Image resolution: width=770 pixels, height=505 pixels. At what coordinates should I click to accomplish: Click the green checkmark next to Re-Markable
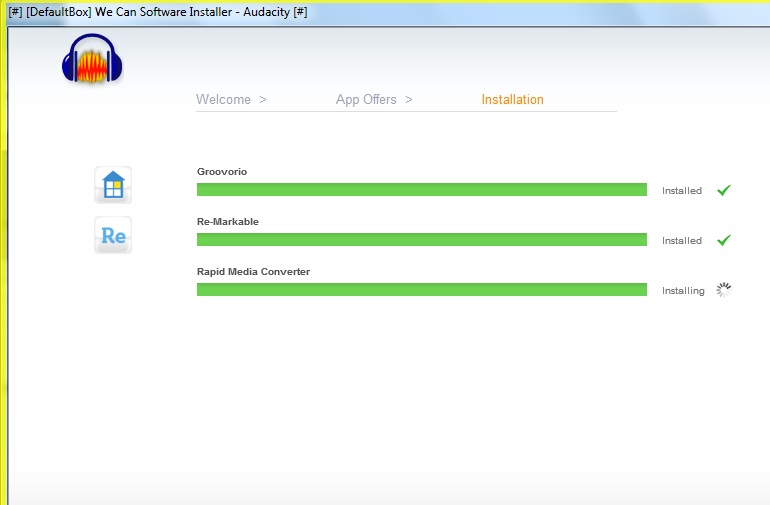(724, 240)
